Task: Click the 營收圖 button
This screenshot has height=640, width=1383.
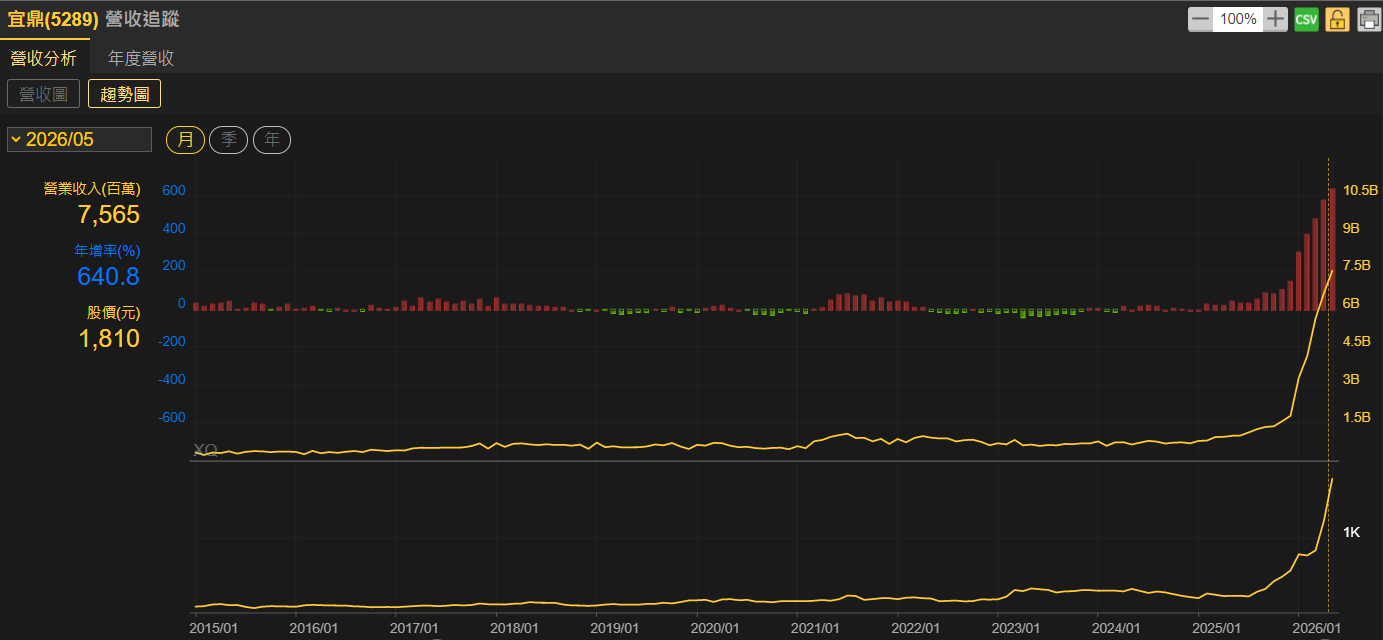Action: pos(43,94)
